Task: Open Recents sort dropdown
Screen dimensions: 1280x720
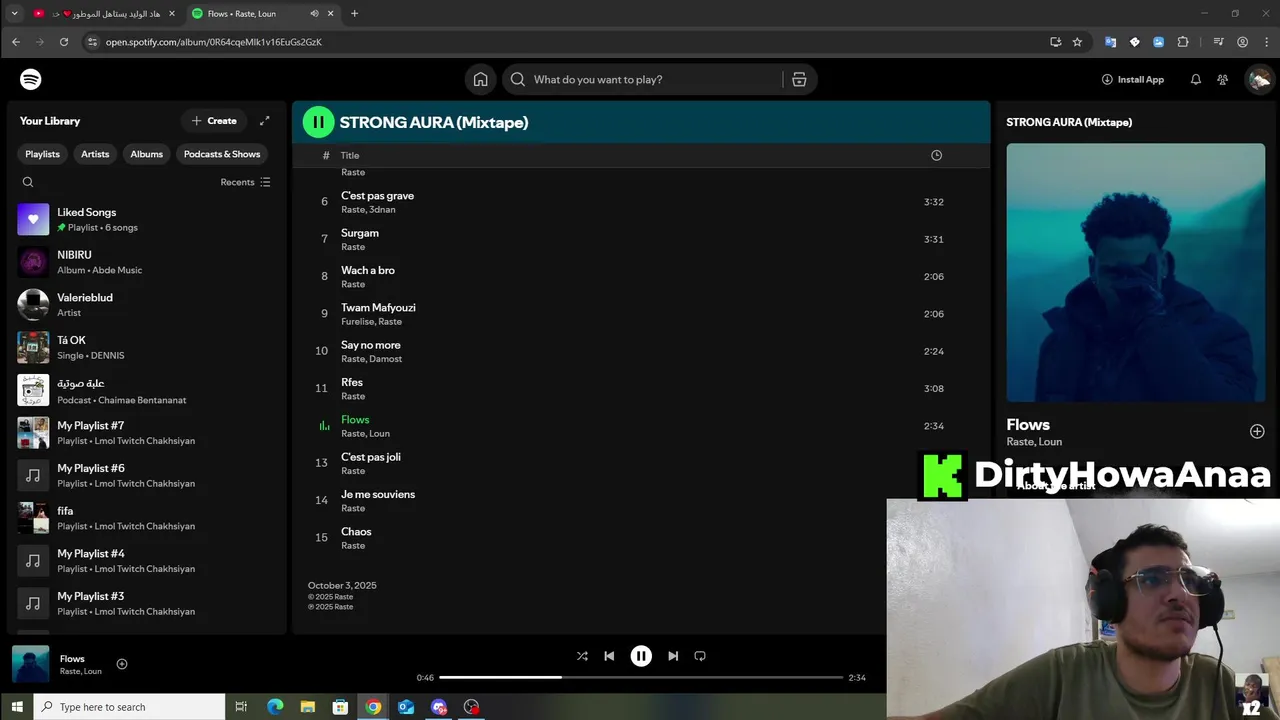Action: tap(245, 182)
